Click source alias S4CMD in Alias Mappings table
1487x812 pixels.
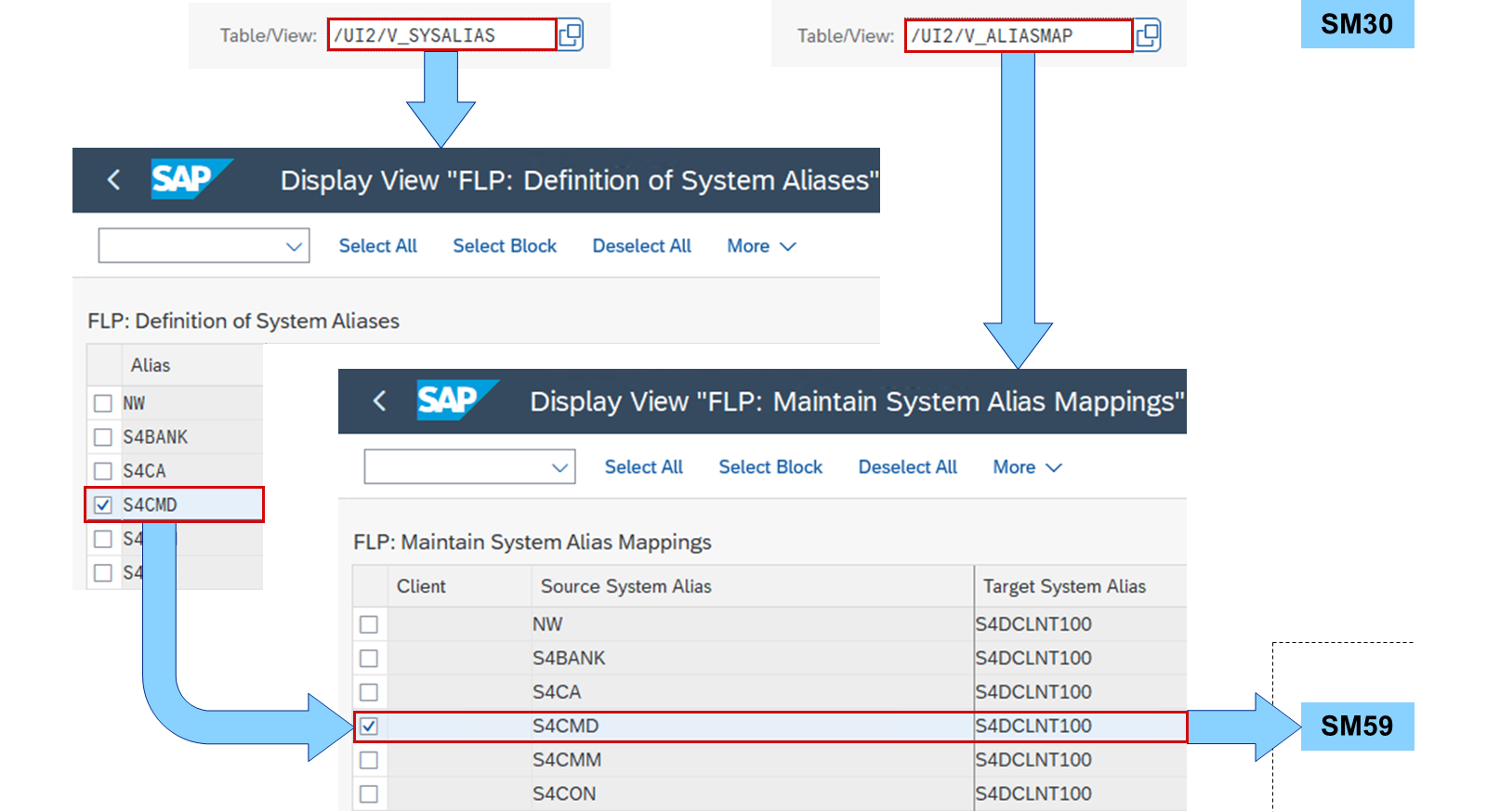566,726
